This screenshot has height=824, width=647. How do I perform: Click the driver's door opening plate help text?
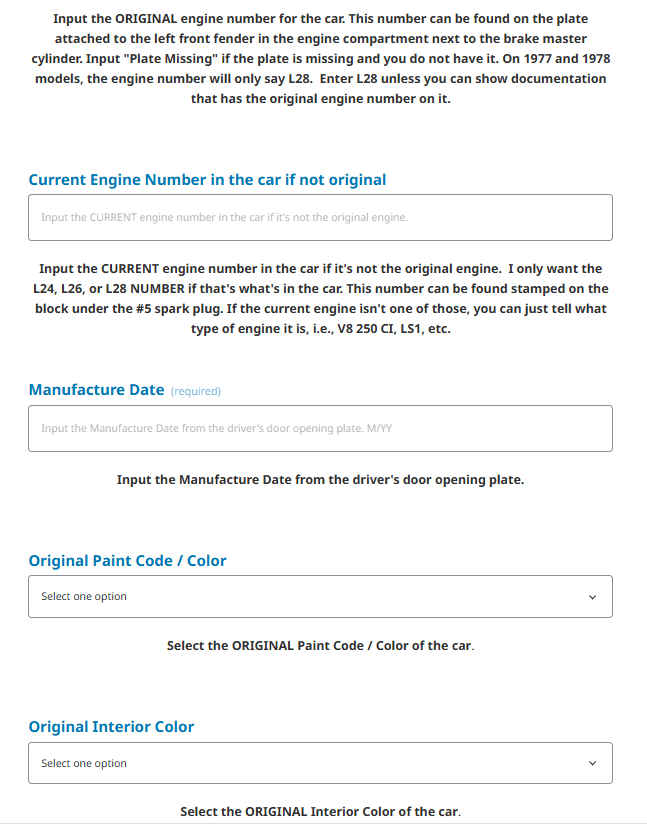(x=320, y=480)
